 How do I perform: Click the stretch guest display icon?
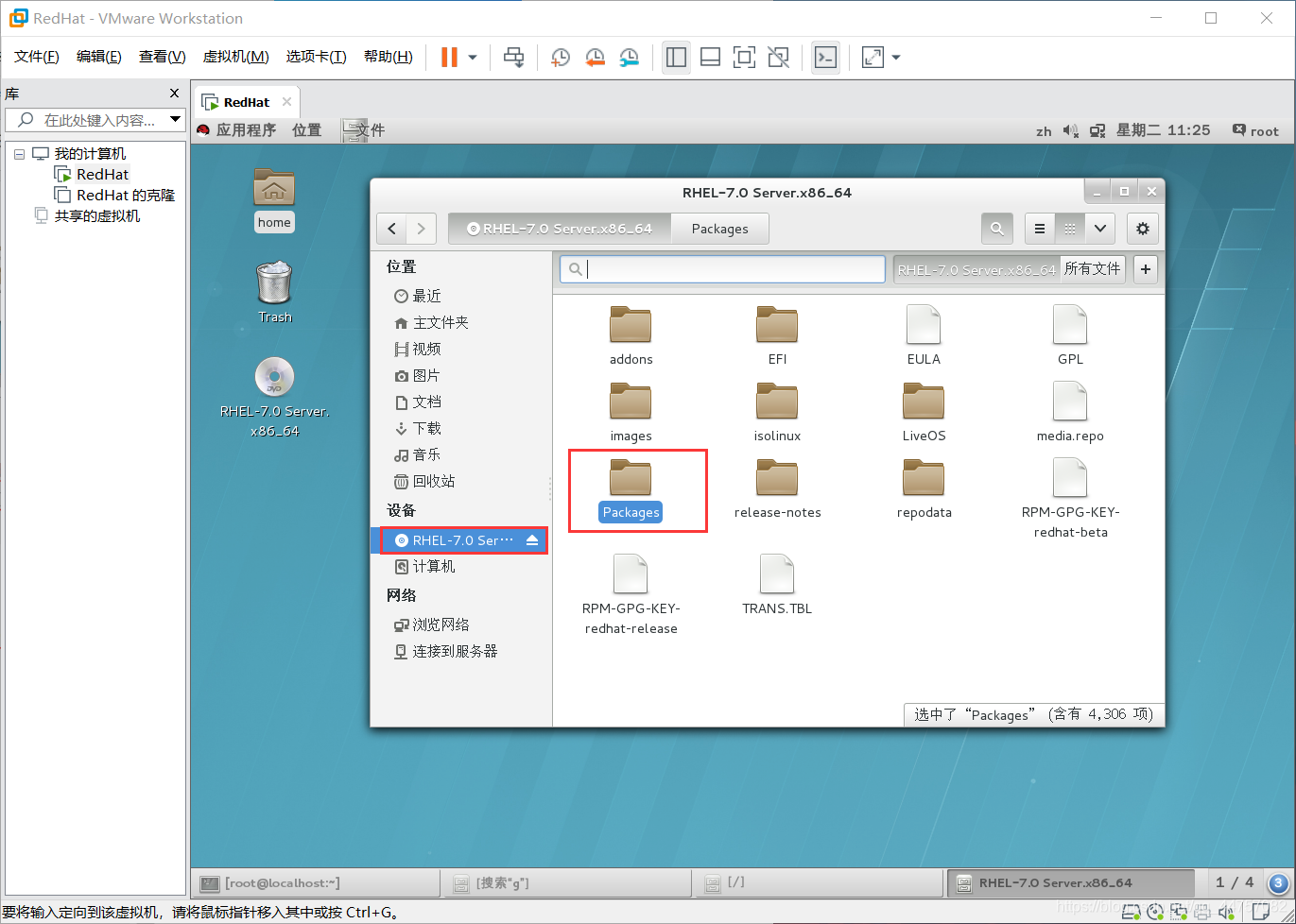(873, 58)
